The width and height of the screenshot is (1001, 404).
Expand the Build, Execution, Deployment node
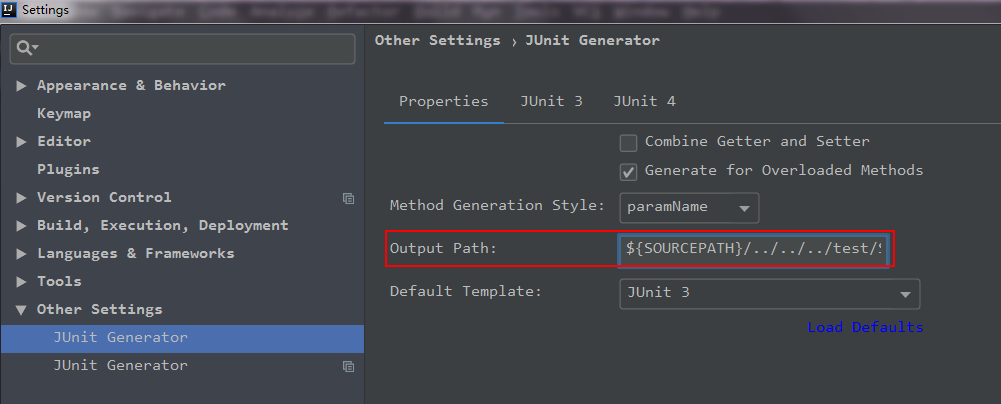[x=21, y=226]
